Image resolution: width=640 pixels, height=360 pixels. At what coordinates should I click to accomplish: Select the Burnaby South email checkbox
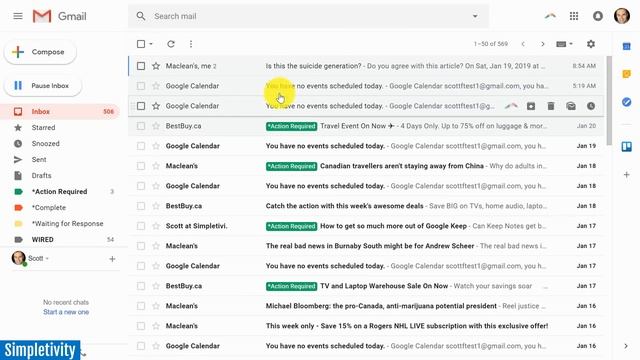[x=141, y=246]
